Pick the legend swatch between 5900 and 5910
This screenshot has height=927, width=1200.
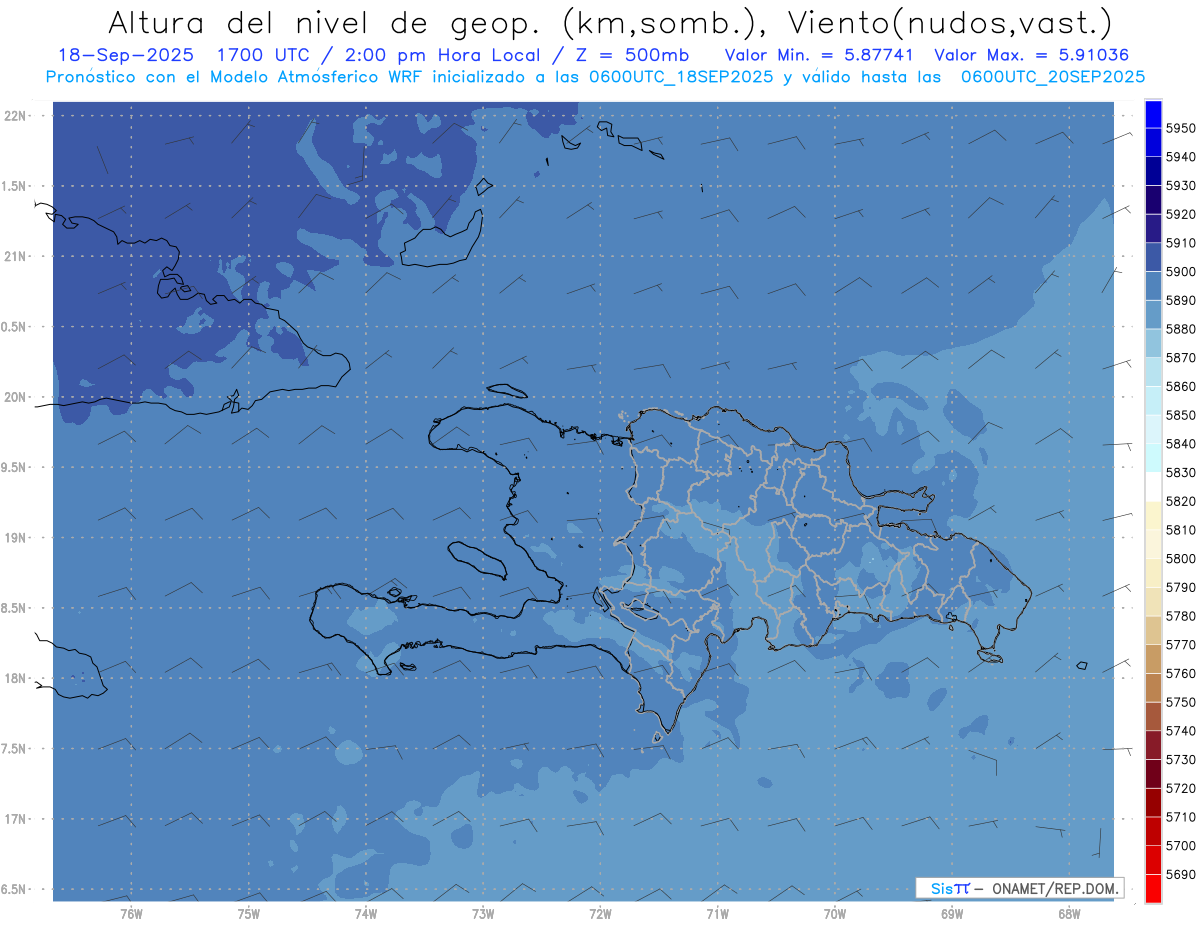[1153, 257]
